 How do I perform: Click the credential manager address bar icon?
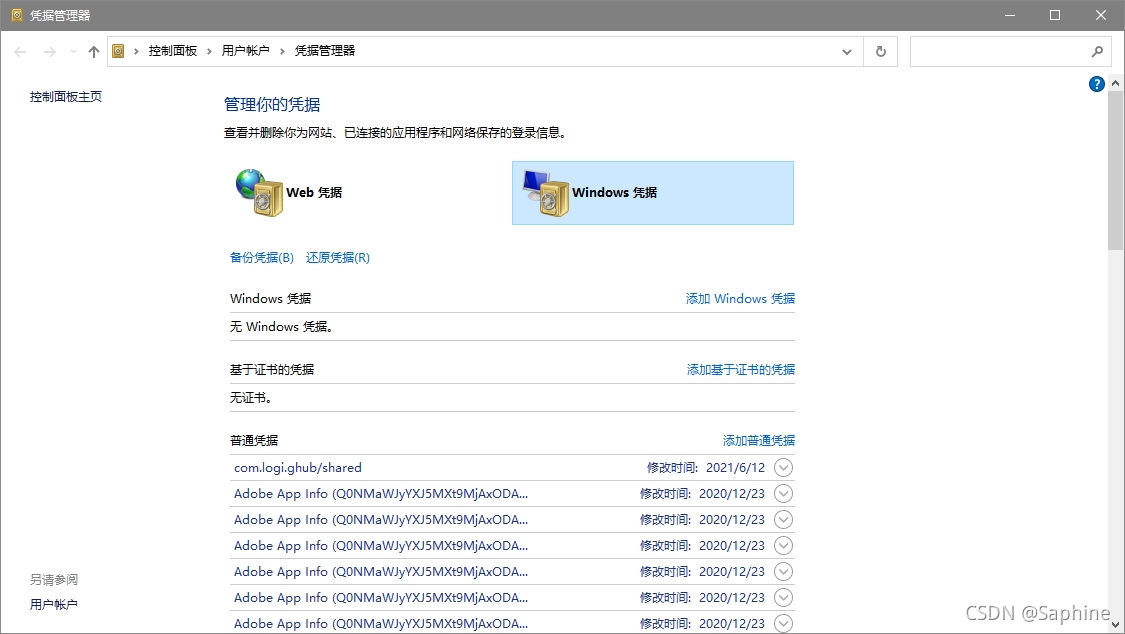[118, 51]
